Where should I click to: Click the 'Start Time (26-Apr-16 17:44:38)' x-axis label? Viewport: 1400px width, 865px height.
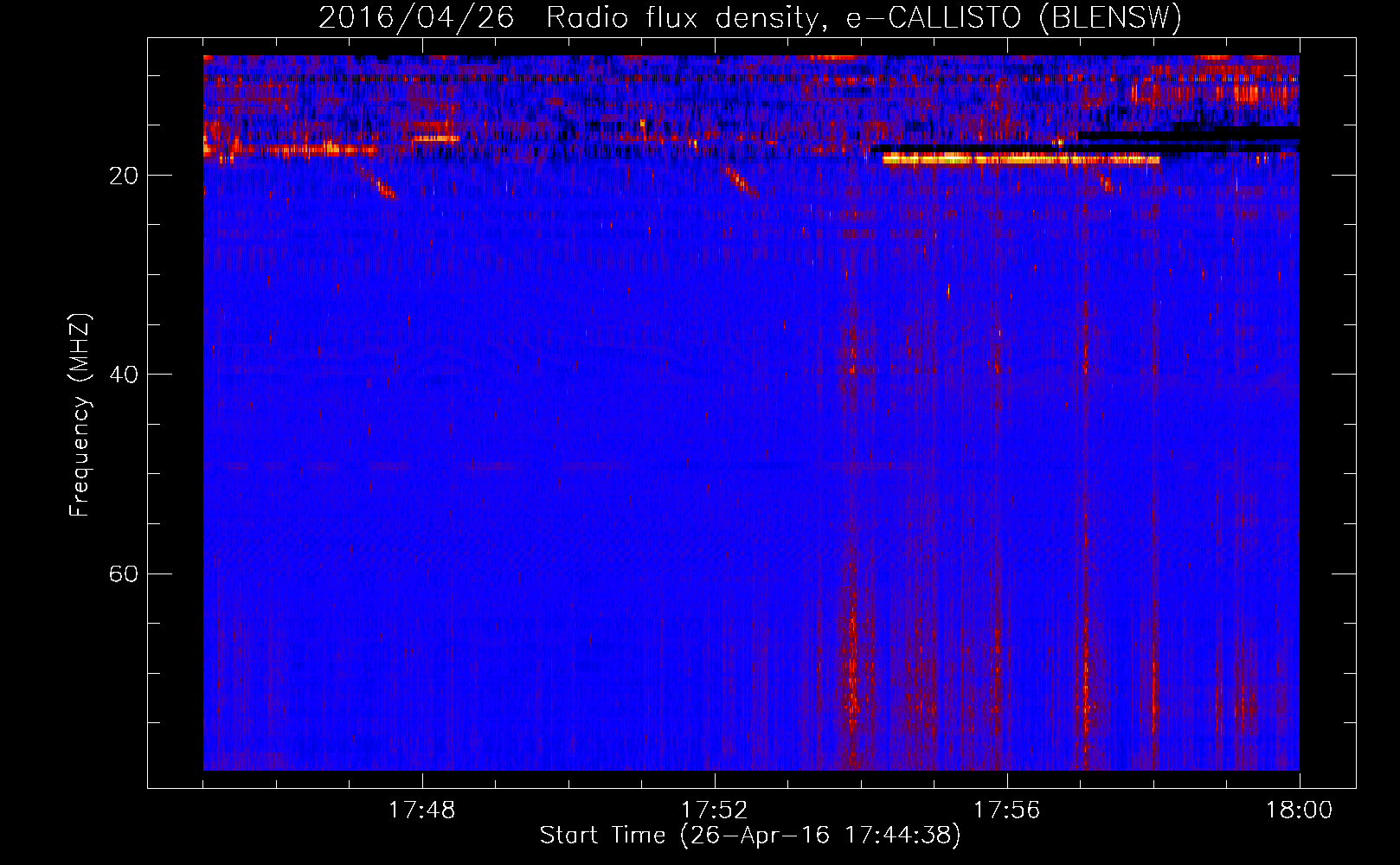750,836
